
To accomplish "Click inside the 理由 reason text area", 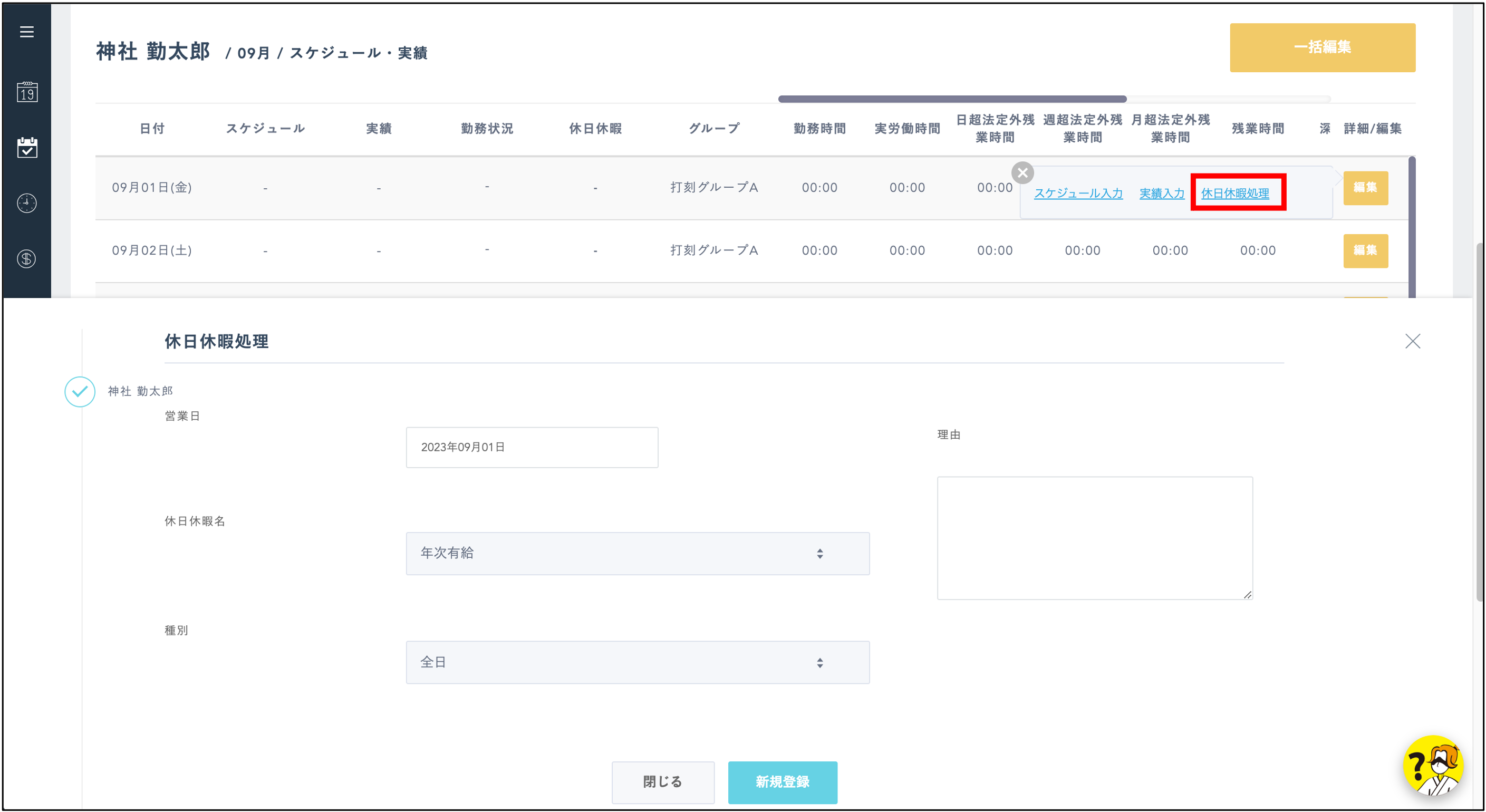I will (x=1095, y=536).
